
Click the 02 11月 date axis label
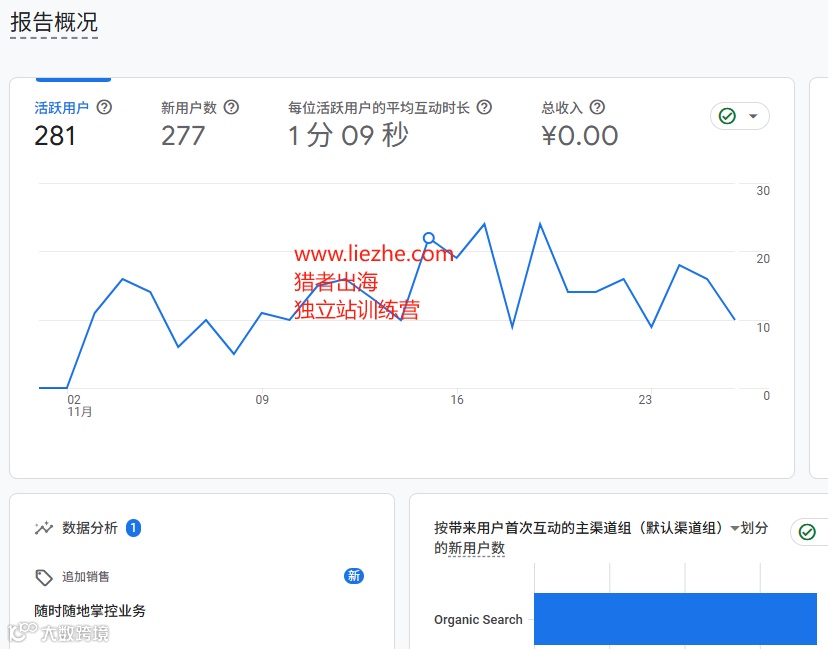tap(79, 406)
